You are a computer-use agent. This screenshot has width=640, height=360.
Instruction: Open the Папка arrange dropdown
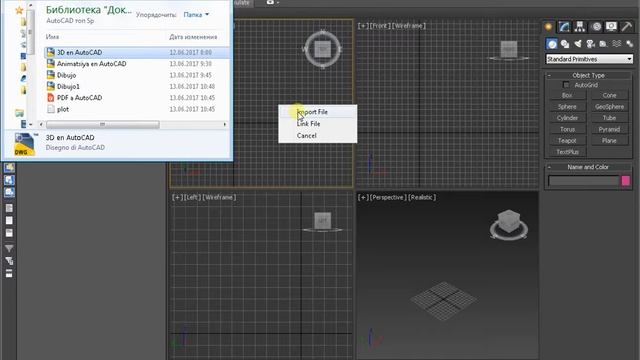pos(196,15)
